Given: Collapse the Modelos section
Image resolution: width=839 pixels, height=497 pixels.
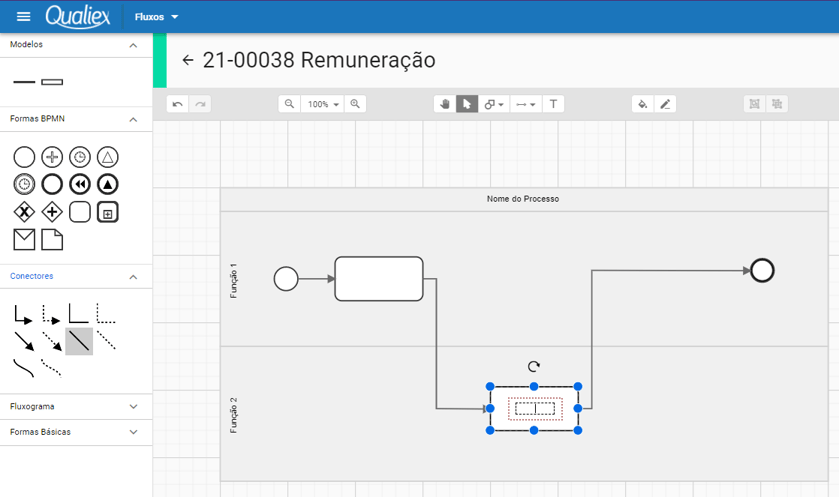Looking at the screenshot, I should (133, 45).
